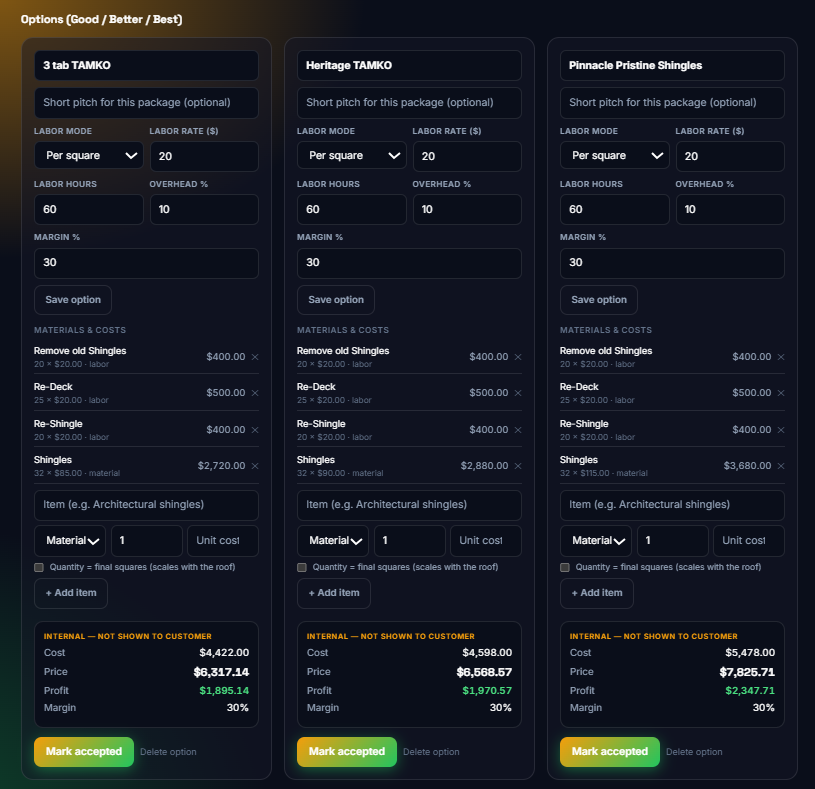Click item name field in Pinnacle Pristine
This screenshot has width=815, height=789.
pyautogui.click(x=673, y=505)
